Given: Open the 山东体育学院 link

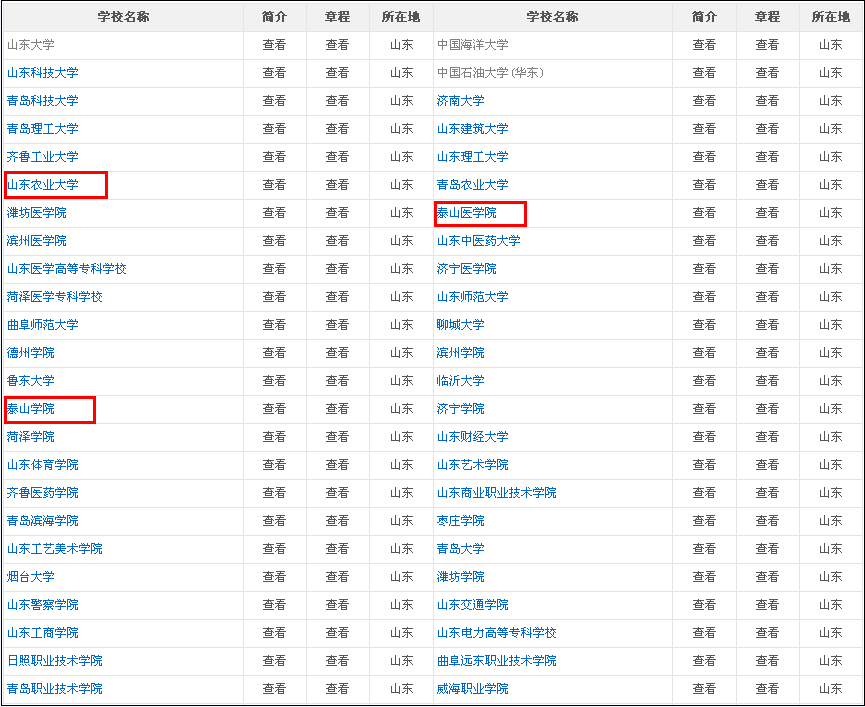Looking at the screenshot, I should [42, 465].
